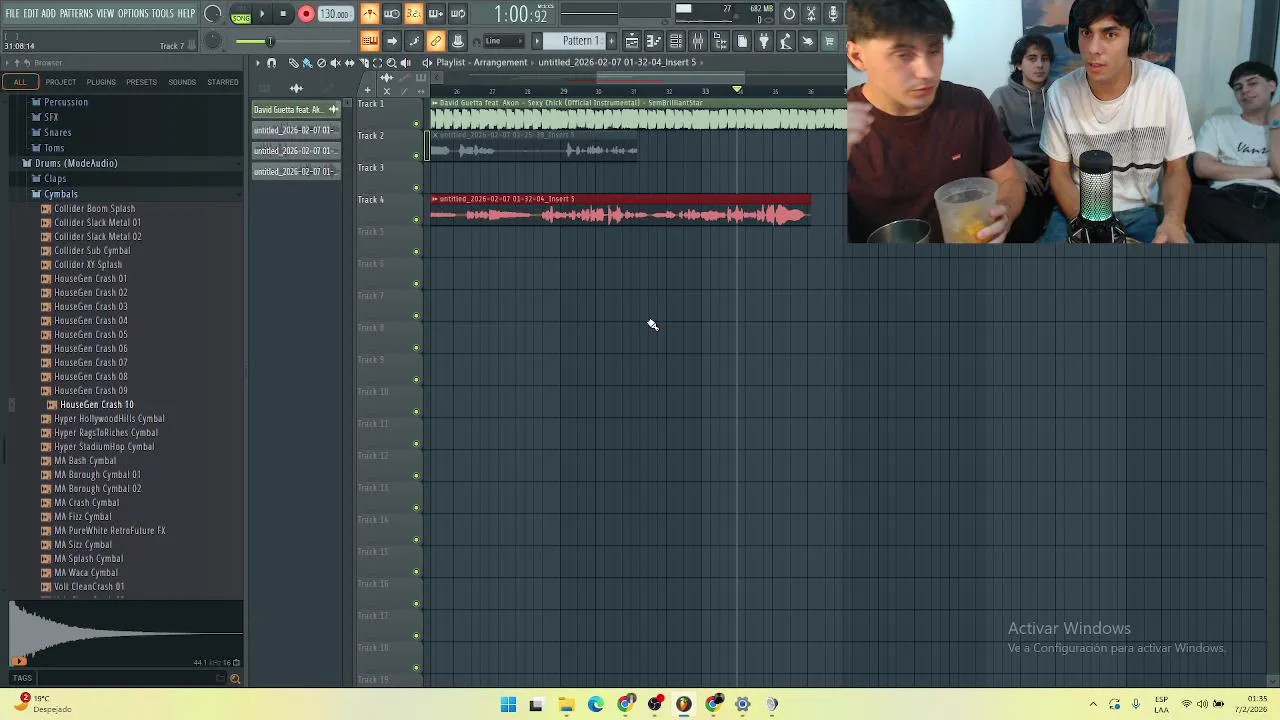
Task: Open the Playlist view from main toolbar
Action: click(x=632, y=41)
